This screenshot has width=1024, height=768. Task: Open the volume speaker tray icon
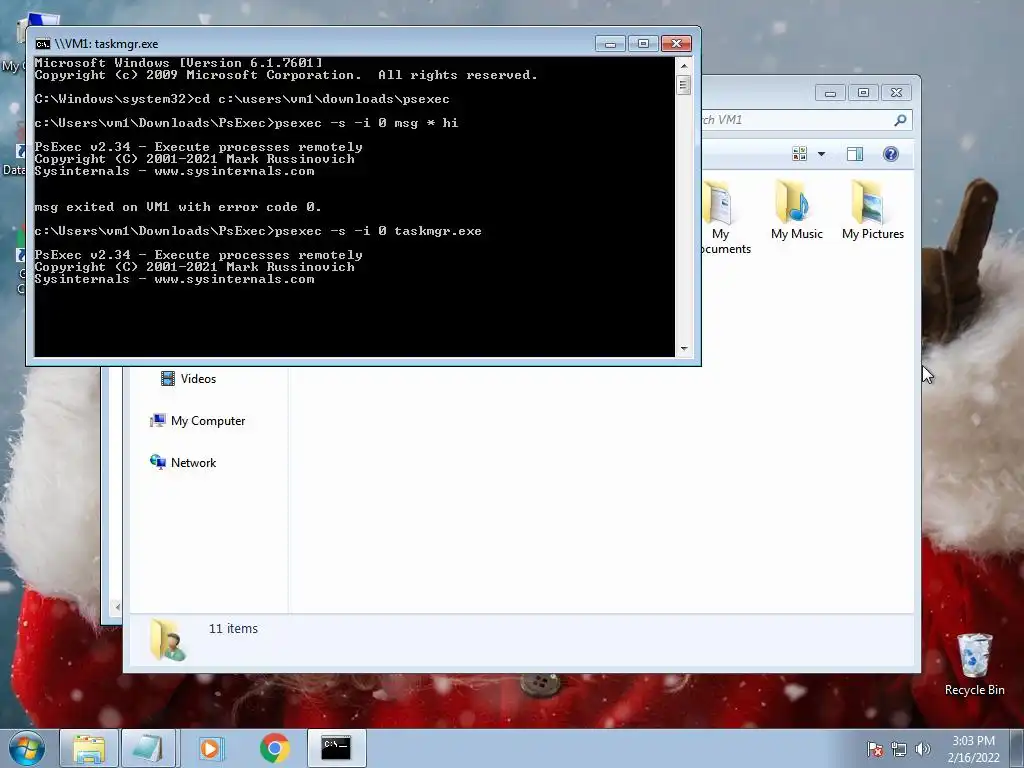click(x=922, y=748)
